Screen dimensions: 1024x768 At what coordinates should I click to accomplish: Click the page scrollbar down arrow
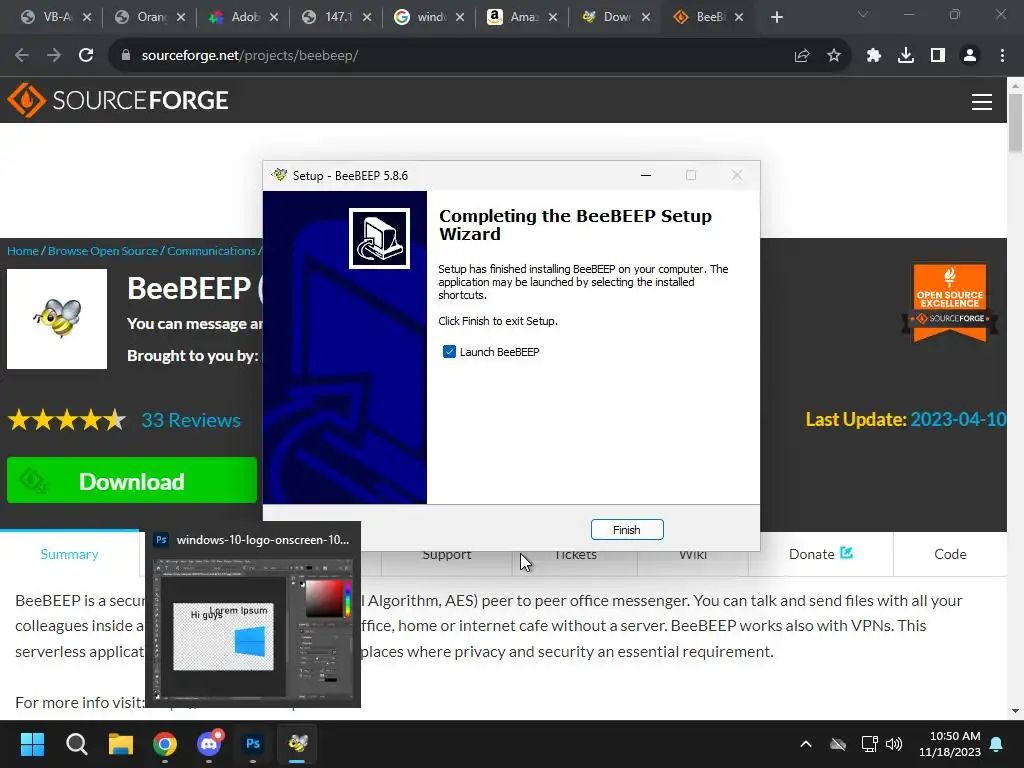click(x=1015, y=711)
